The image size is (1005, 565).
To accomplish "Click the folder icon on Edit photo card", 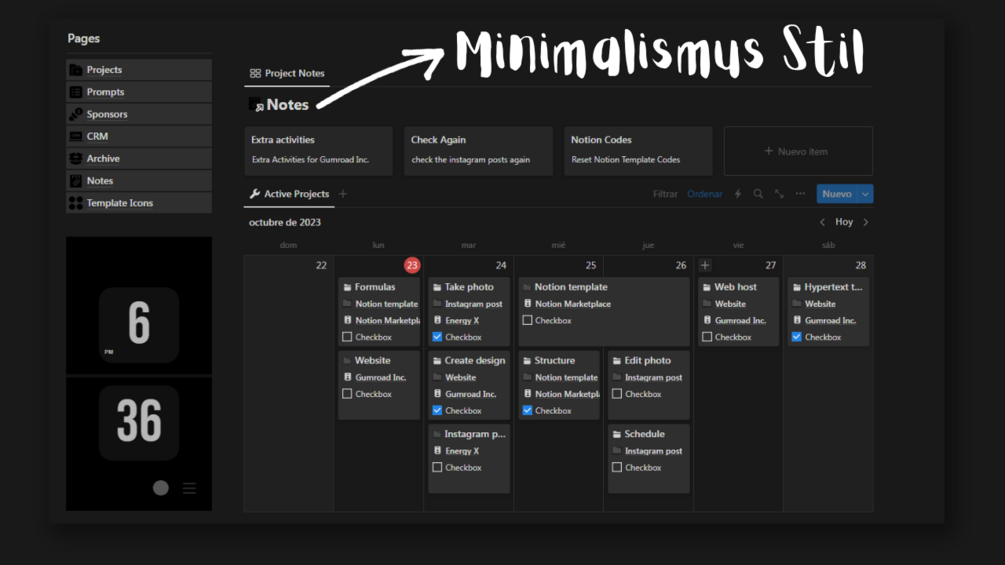I will click(x=617, y=361).
